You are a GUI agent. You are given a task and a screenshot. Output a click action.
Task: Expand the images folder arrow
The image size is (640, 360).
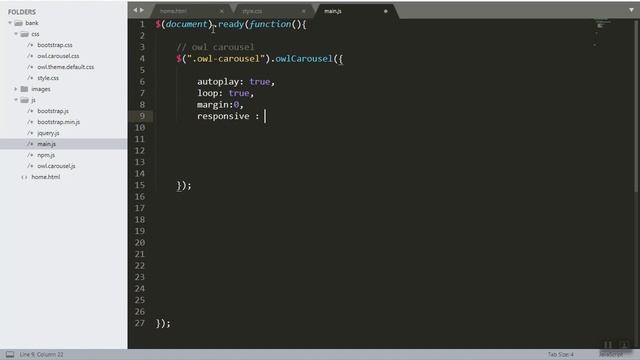click(x=16, y=89)
